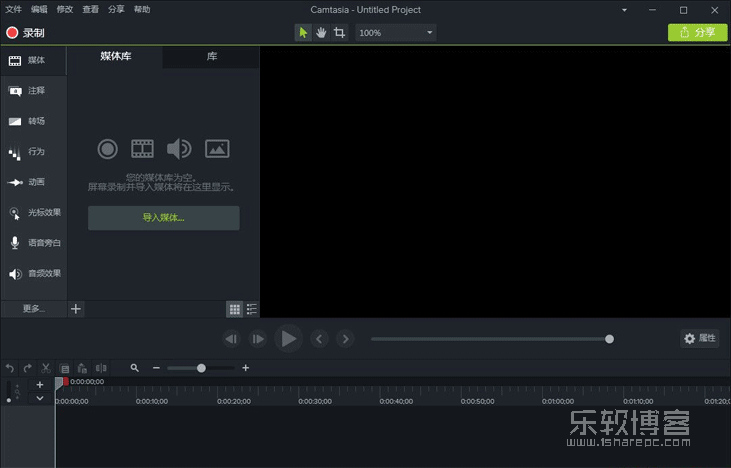The width and height of the screenshot is (731, 468).
Task: Click the picture icon in media bin
Action: coord(217,149)
